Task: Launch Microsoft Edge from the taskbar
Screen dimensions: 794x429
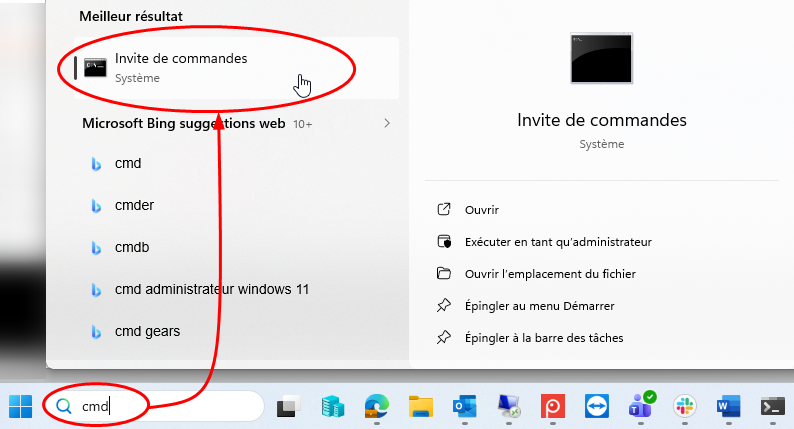Action: pyautogui.click(x=376, y=406)
